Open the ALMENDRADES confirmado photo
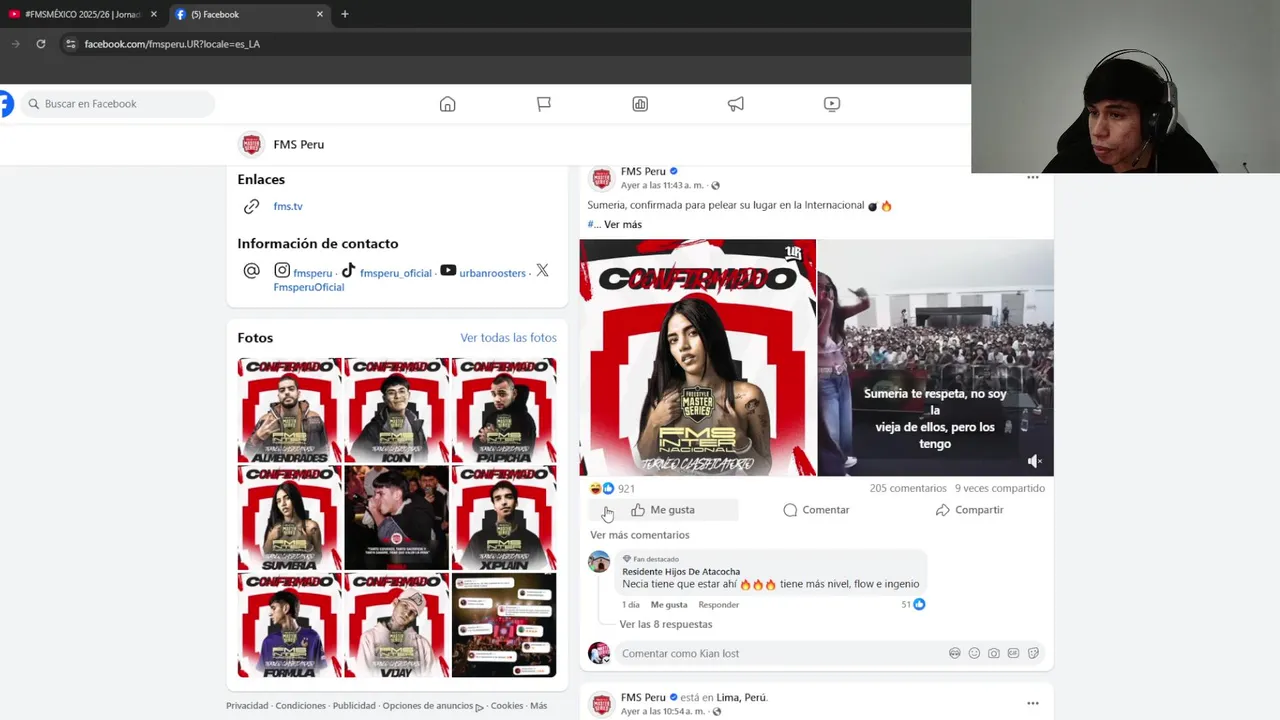1280x720 pixels. (x=289, y=410)
